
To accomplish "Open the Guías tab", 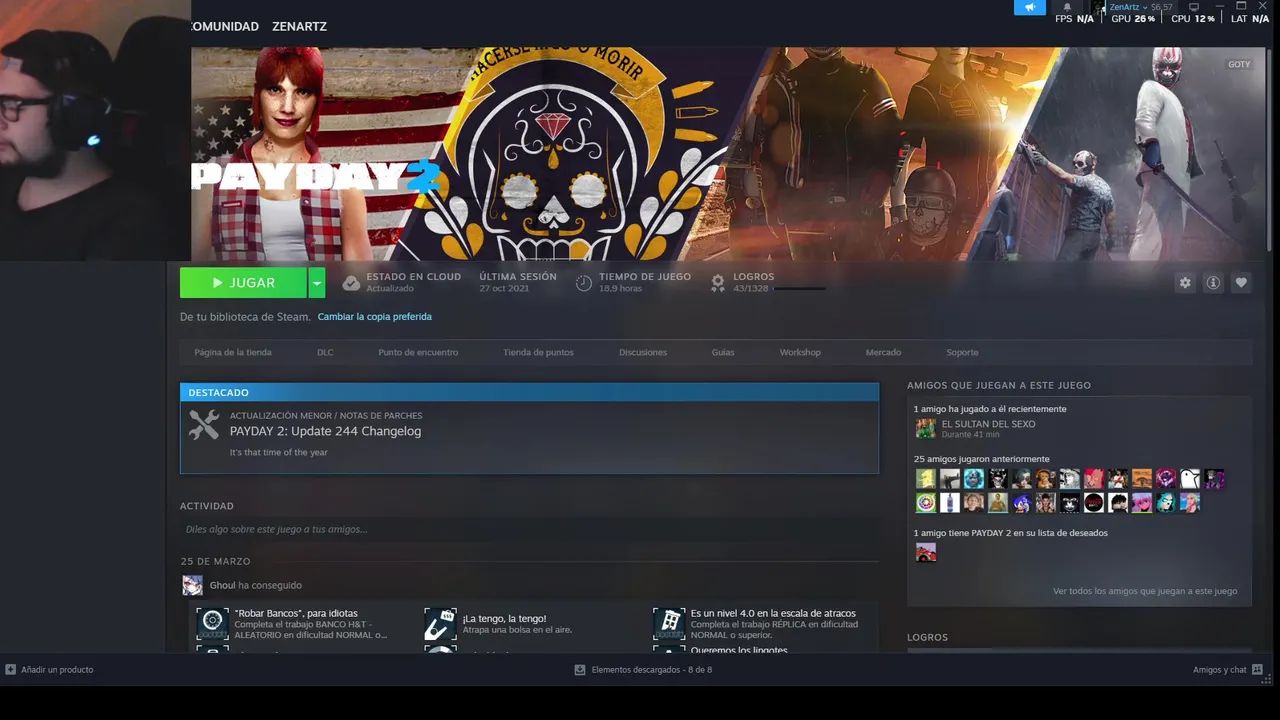I will pyautogui.click(x=723, y=352).
